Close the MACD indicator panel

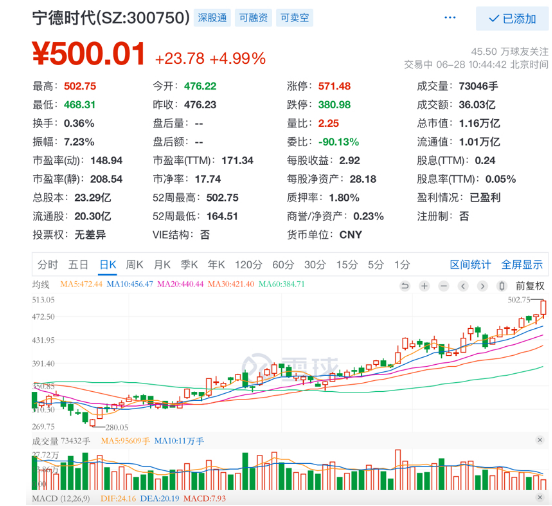coord(539,497)
